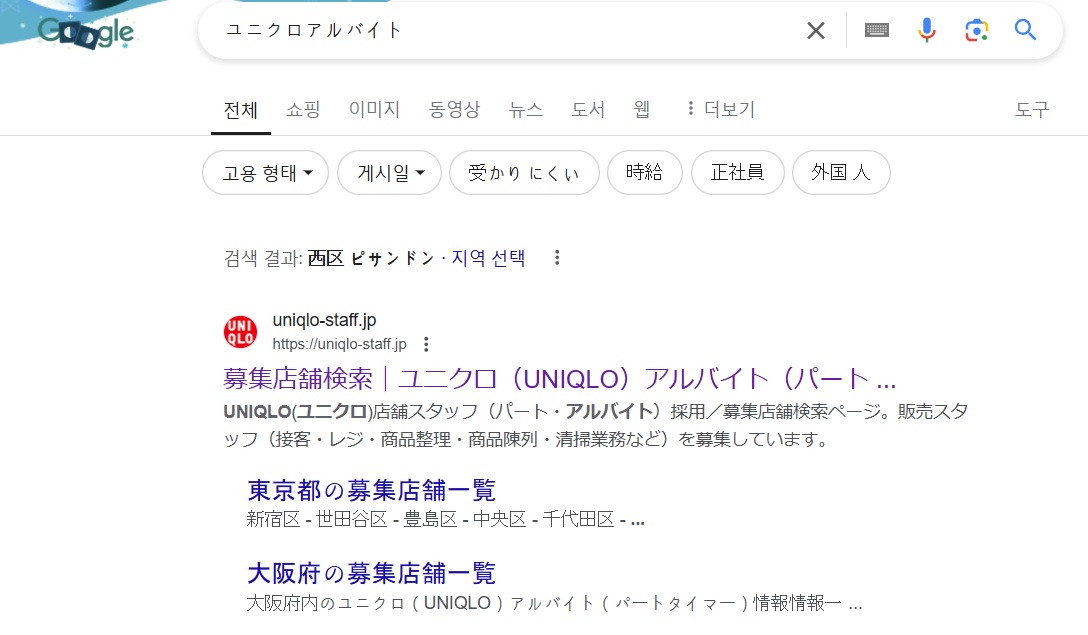1088x635 pixels.
Task: Click the 지역 선택 link
Action: [x=488, y=258]
